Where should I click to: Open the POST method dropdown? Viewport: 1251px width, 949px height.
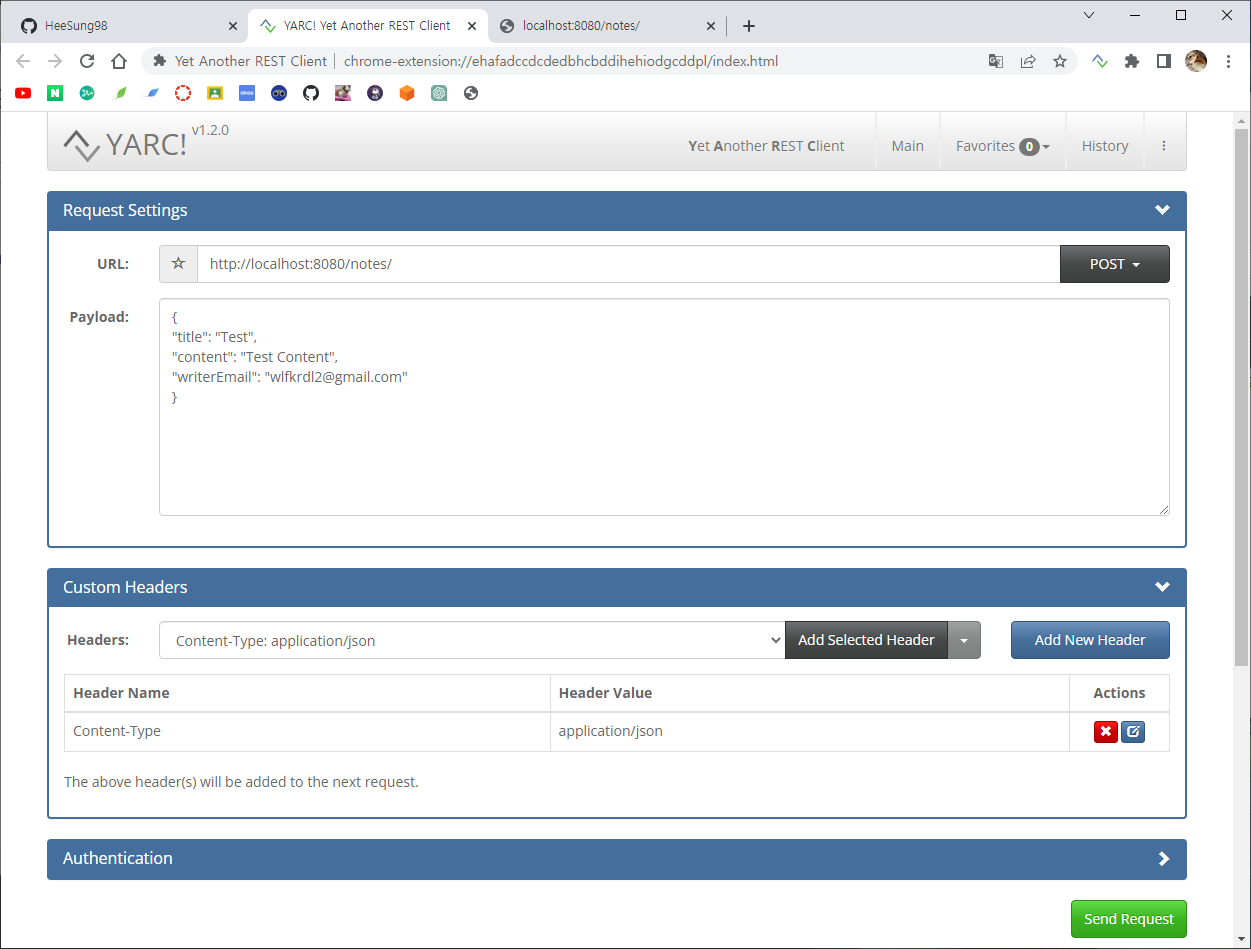pos(1115,264)
